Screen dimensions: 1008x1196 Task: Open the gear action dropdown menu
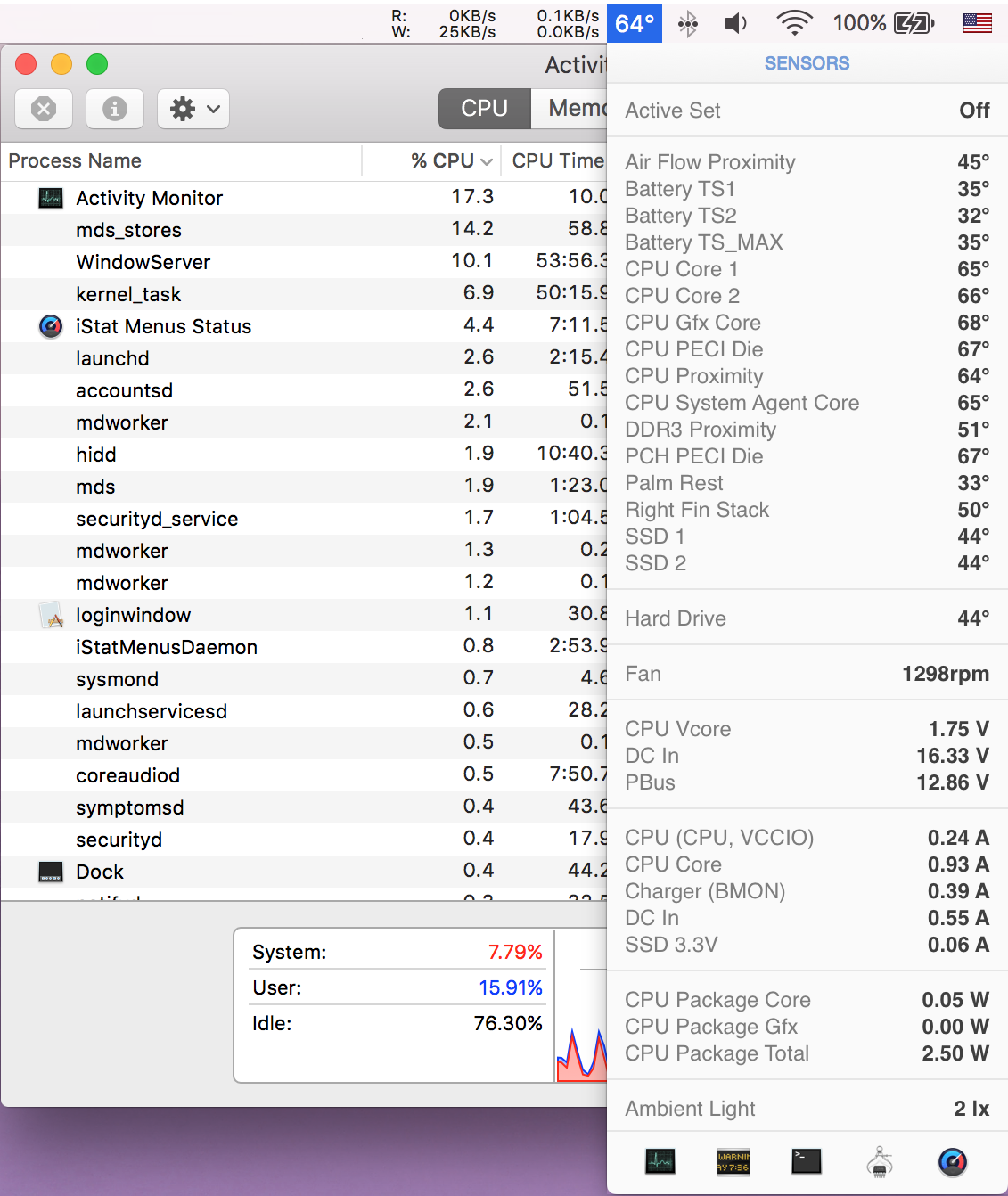[193, 109]
